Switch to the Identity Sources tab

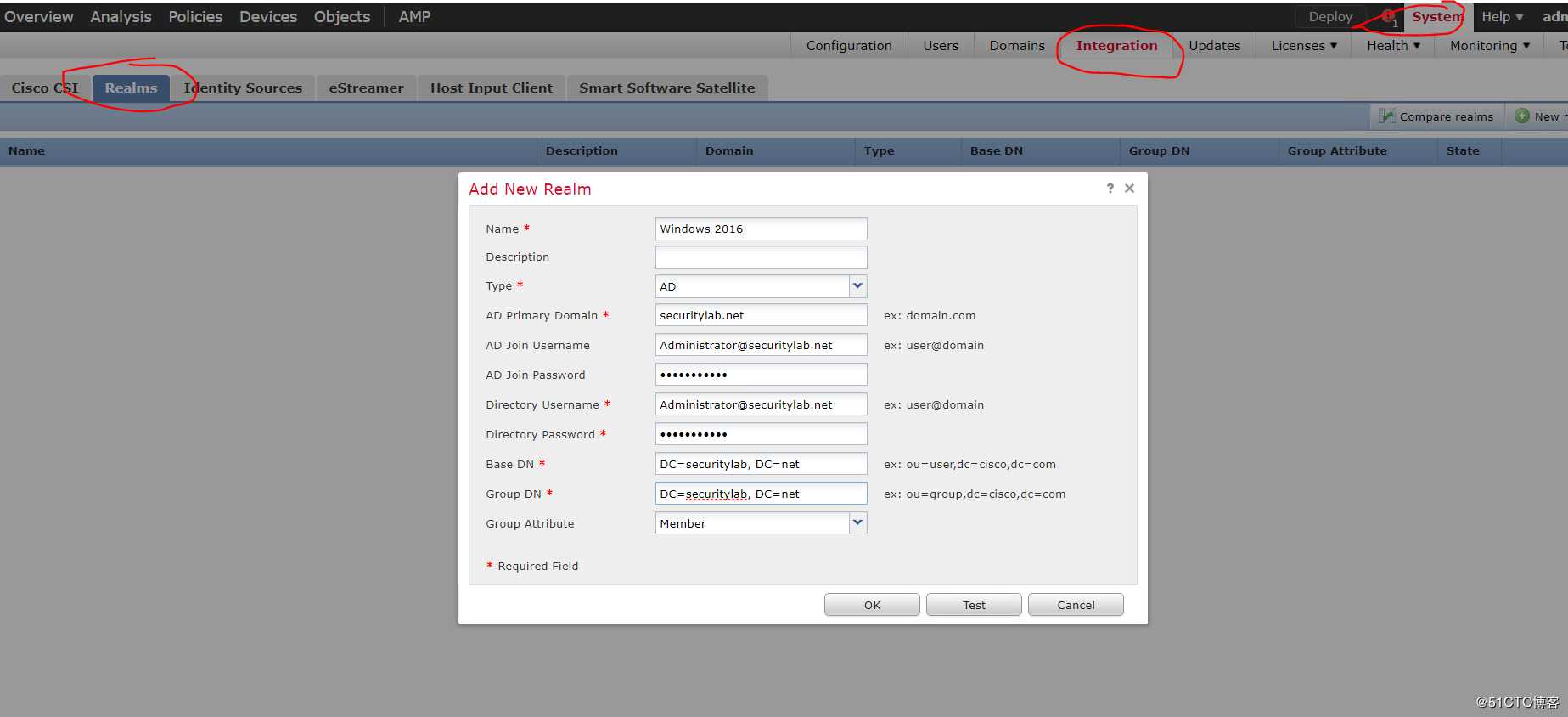pyautogui.click(x=243, y=88)
